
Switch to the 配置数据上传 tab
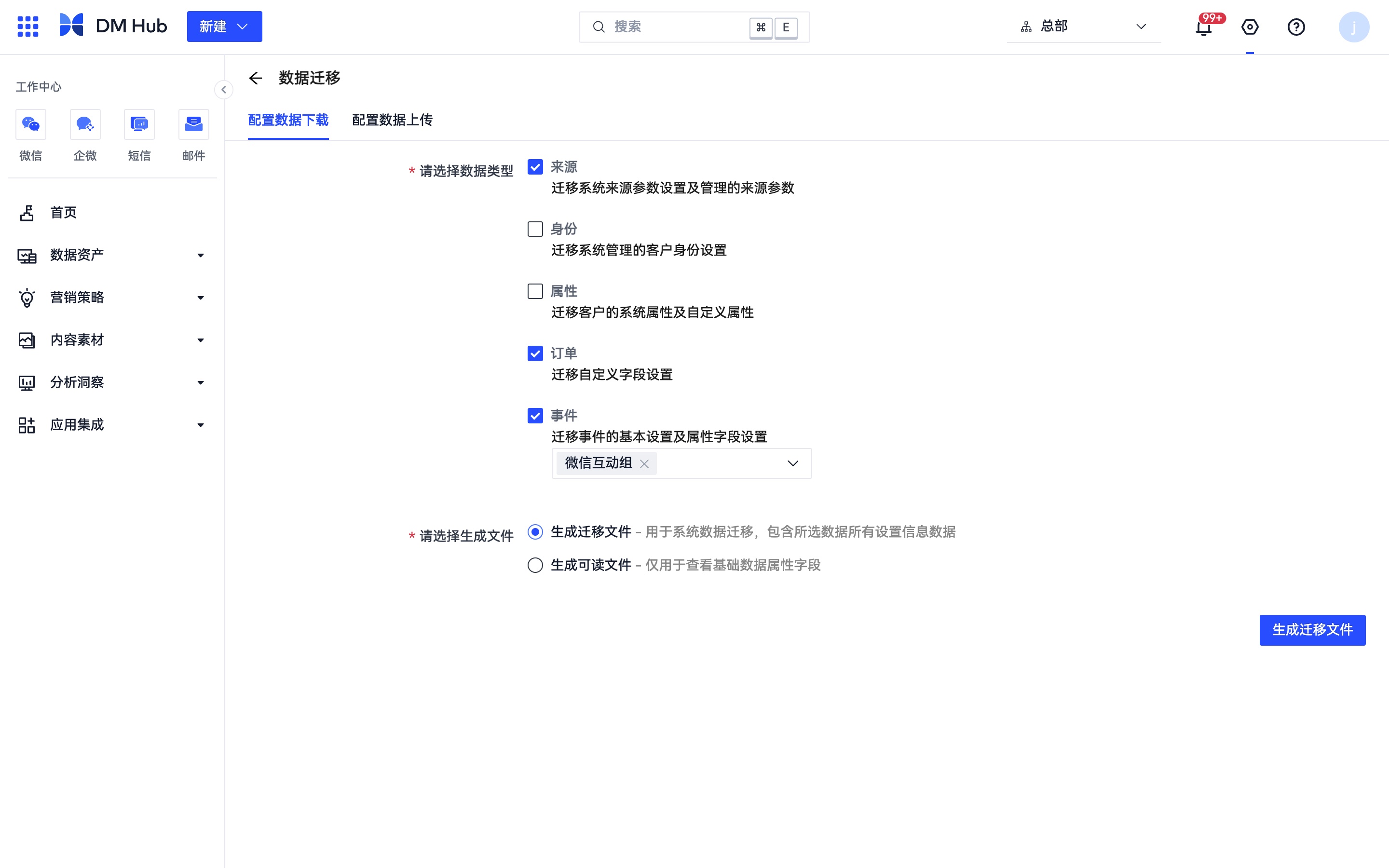392,120
